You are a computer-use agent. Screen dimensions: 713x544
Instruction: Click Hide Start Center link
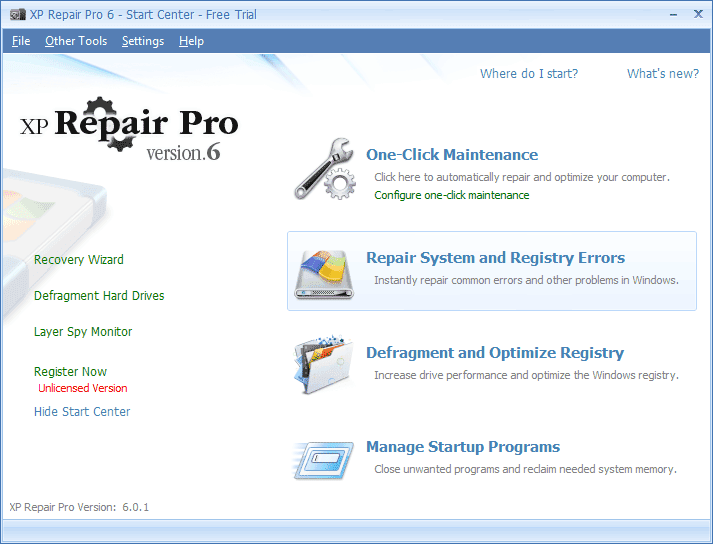click(x=82, y=412)
